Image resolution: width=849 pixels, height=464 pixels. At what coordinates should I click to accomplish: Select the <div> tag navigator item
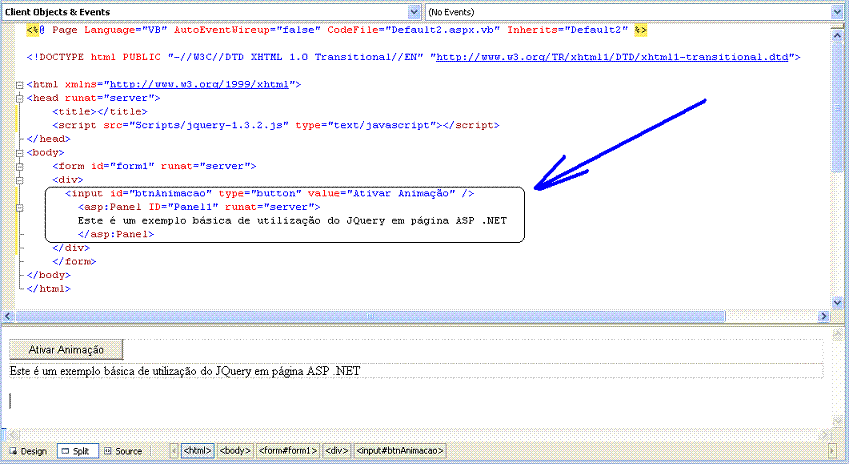coord(336,450)
